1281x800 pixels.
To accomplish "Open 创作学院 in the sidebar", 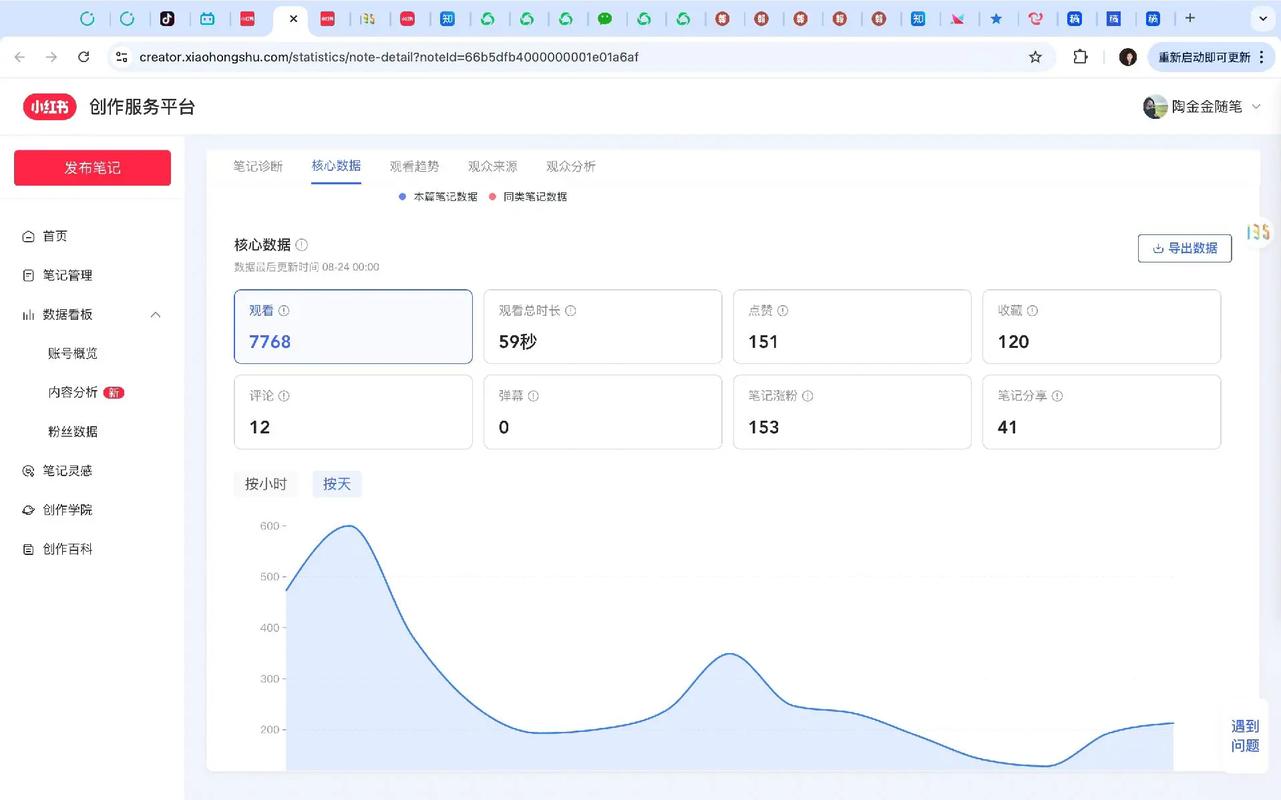I will [x=66, y=509].
